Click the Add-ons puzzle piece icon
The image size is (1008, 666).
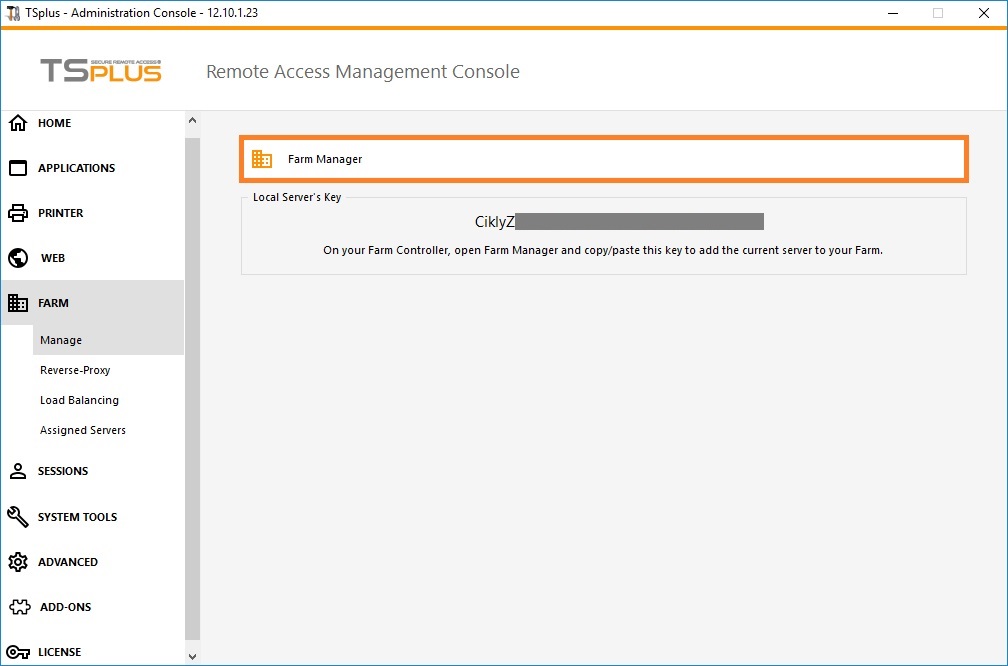18,607
